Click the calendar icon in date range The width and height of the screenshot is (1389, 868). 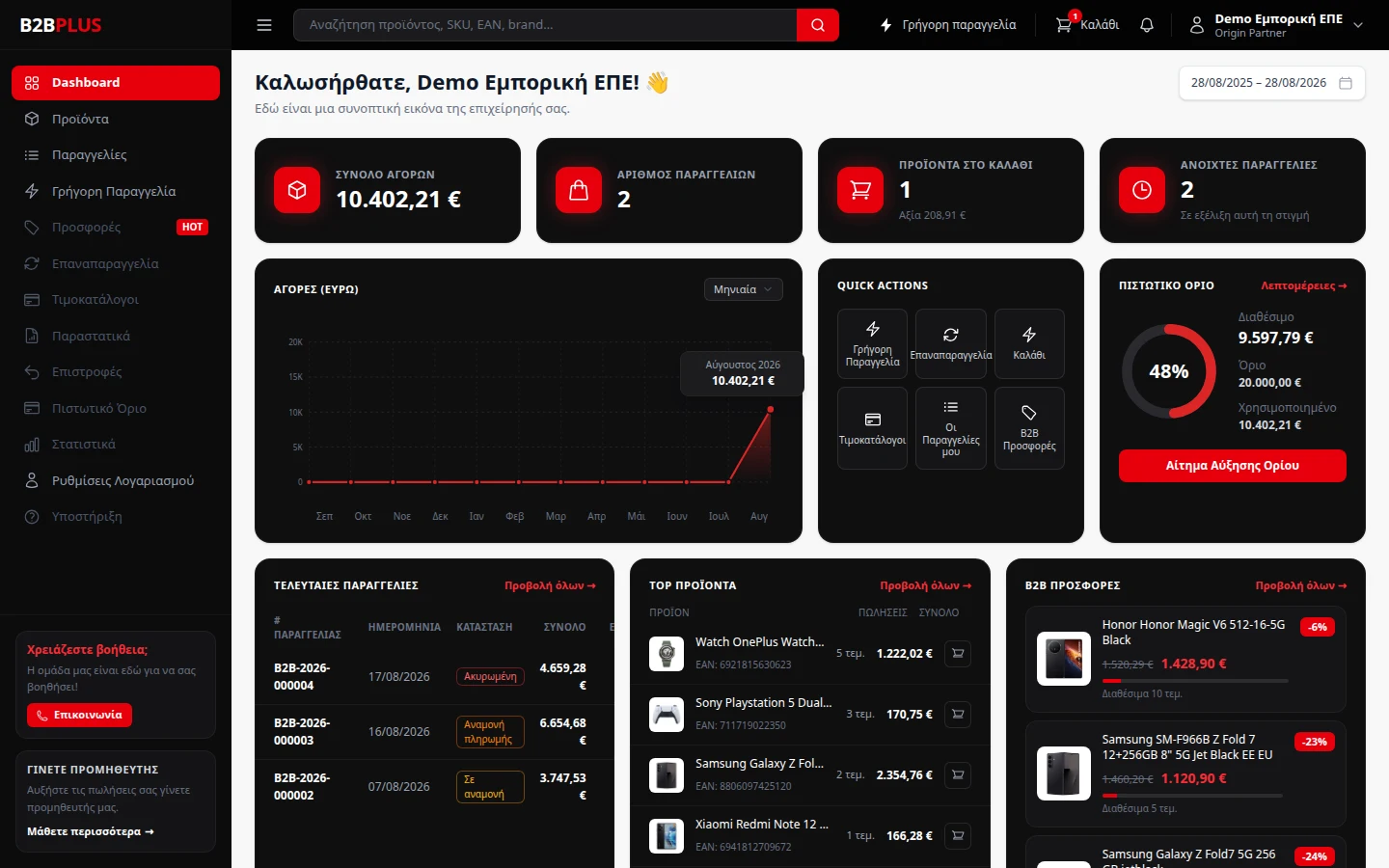[x=1346, y=83]
